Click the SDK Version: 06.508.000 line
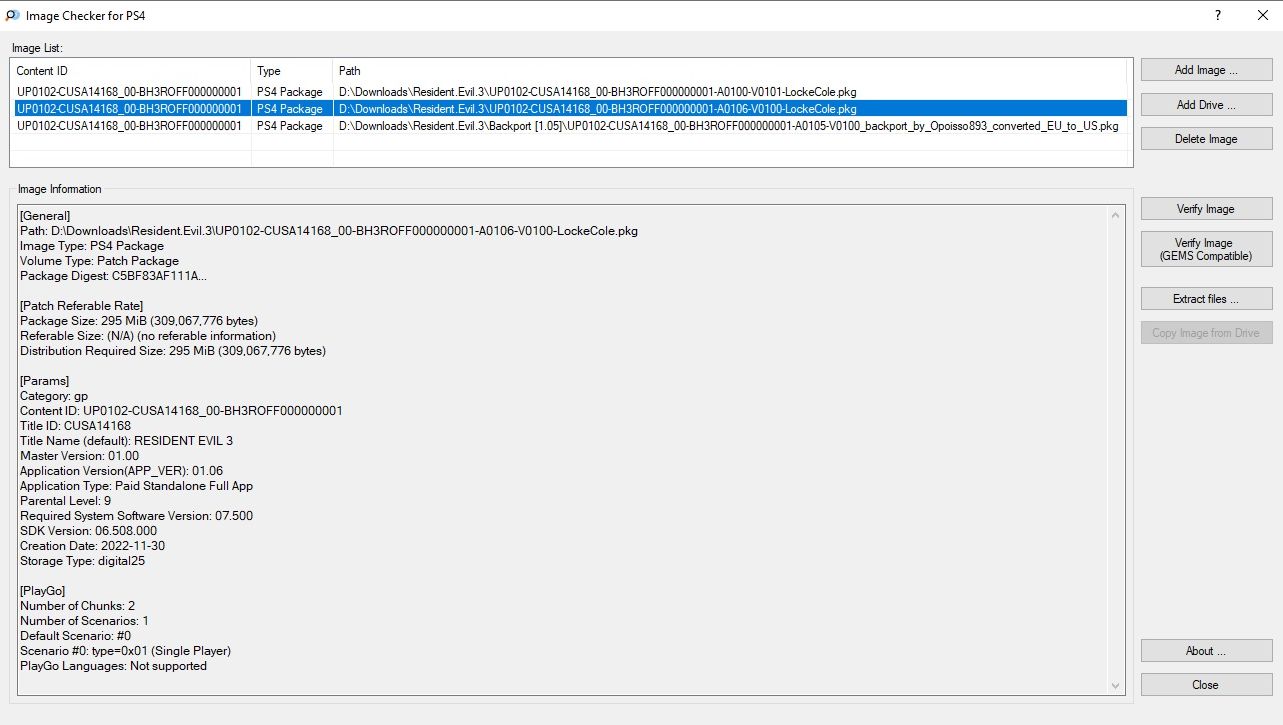 [88, 531]
